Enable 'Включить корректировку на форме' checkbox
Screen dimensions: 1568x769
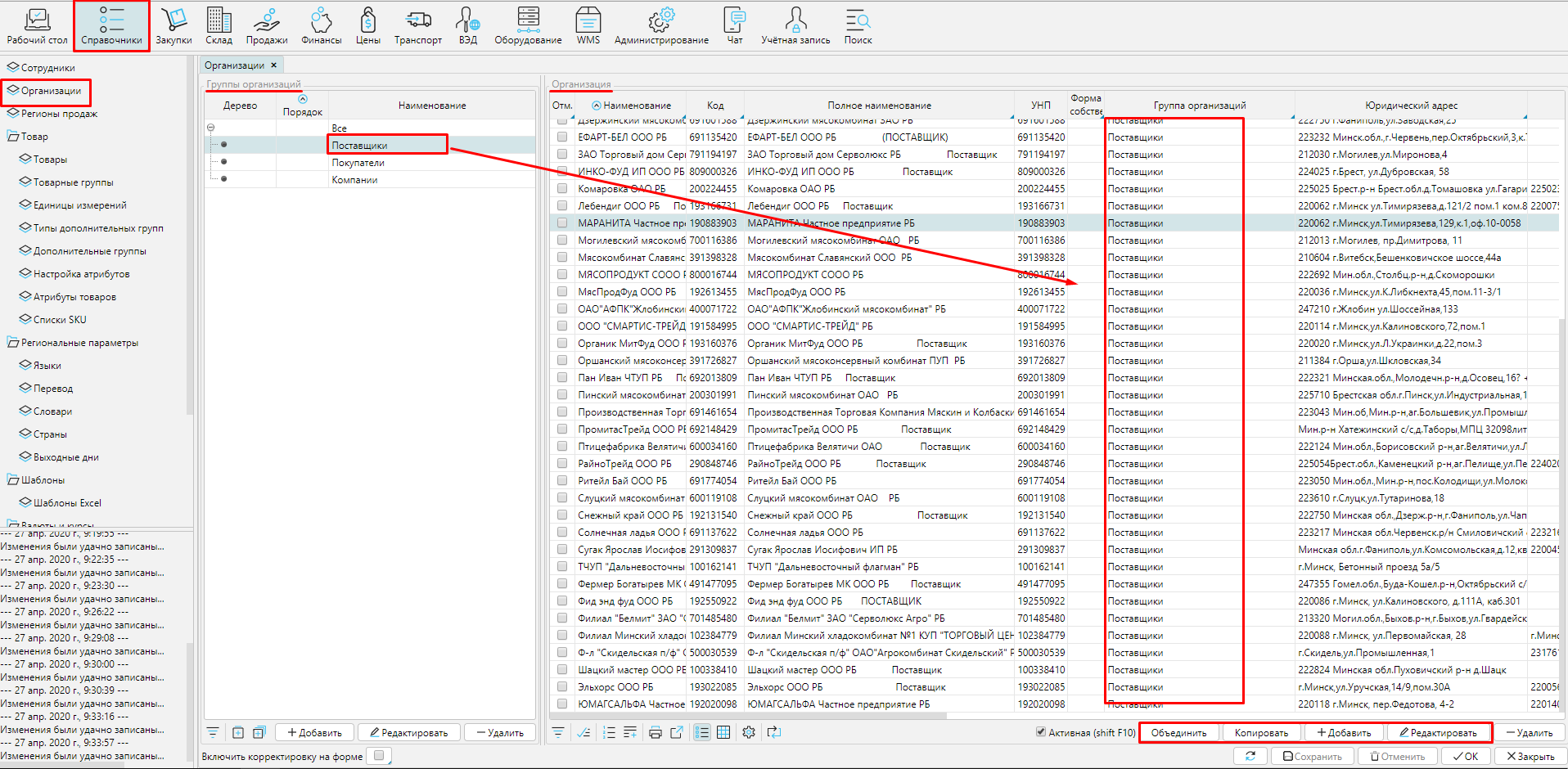379,756
